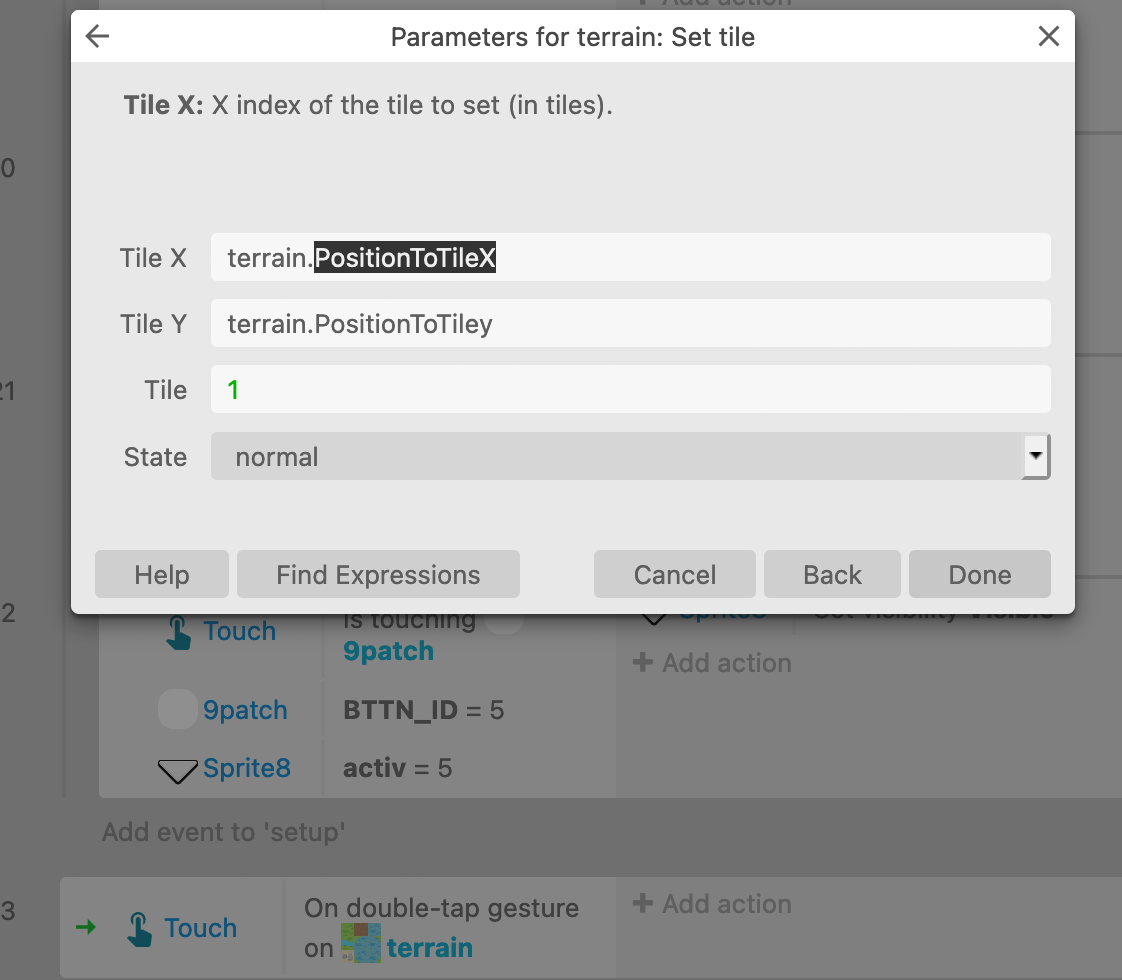Click the Sprite8 triangle icon
The height and width of the screenshot is (980, 1122).
tap(177, 771)
